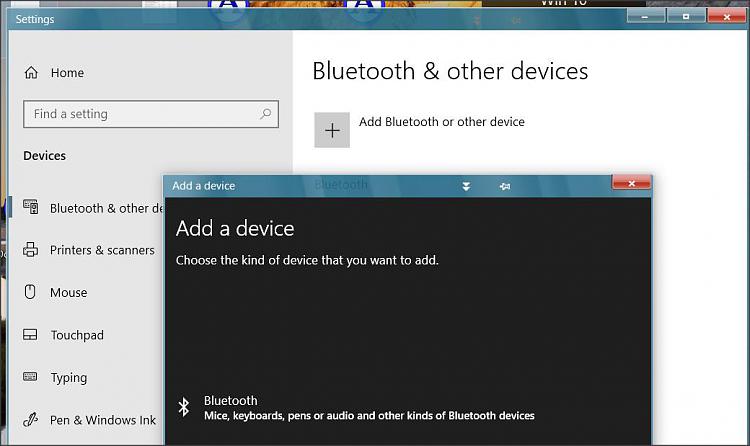Click the Find a setting search box
This screenshot has width=750, height=446.
[x=151, y=114]
